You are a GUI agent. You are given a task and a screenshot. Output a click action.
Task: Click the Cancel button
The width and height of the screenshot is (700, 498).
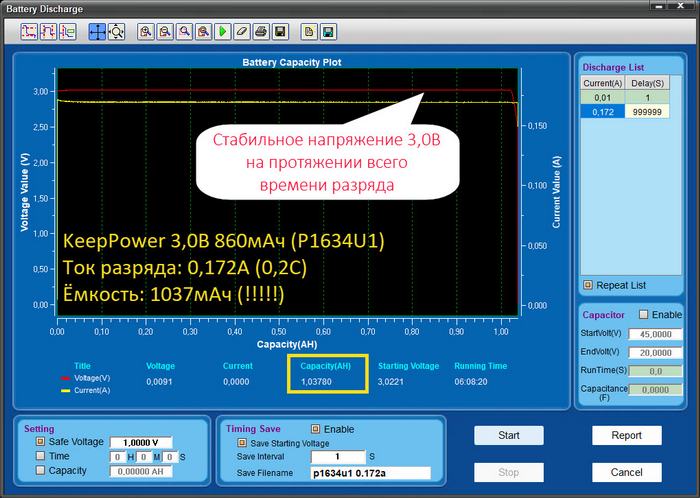(626, 472)
